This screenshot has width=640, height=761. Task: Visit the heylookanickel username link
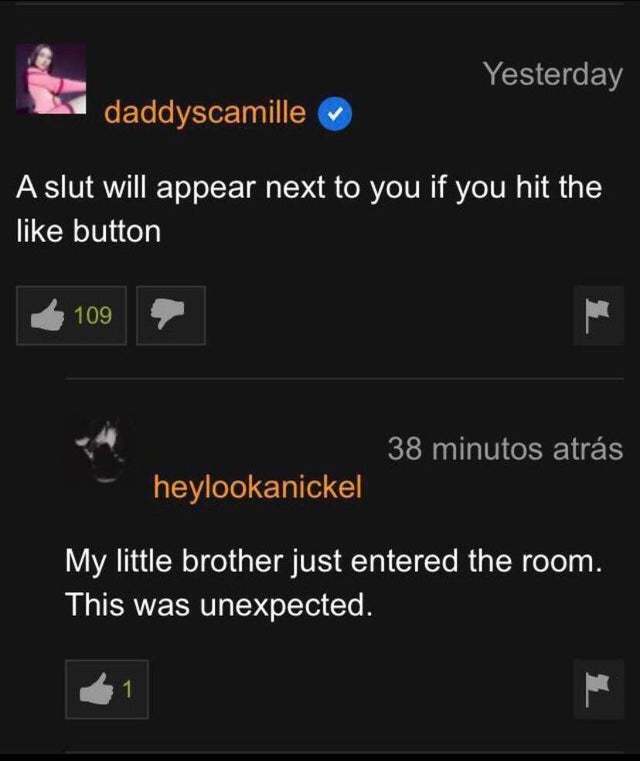coord(258,487)
